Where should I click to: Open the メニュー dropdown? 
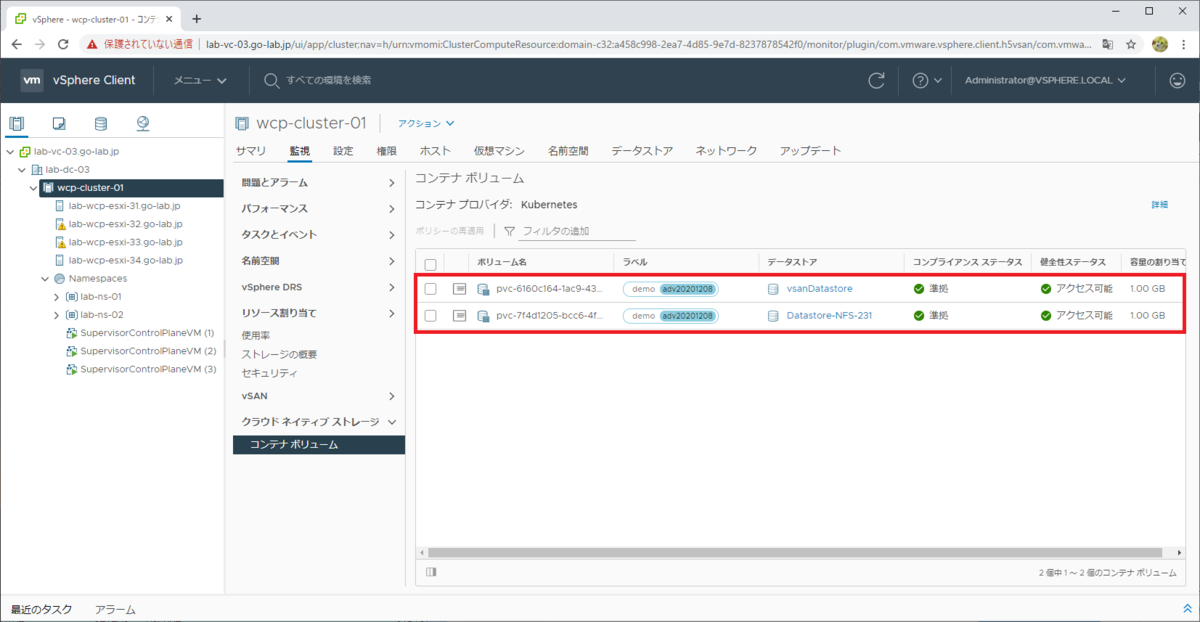(x=200, y=80)
